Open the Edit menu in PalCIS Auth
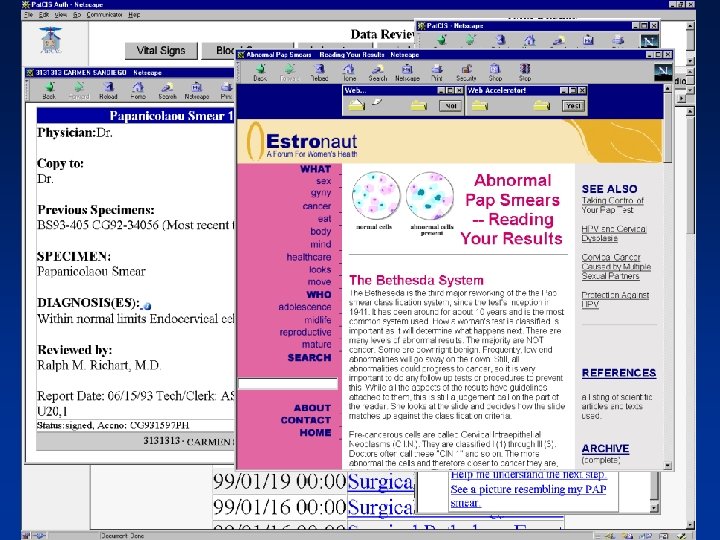The height and width of the screenshot is (540, 720). [x=44, y=15]
